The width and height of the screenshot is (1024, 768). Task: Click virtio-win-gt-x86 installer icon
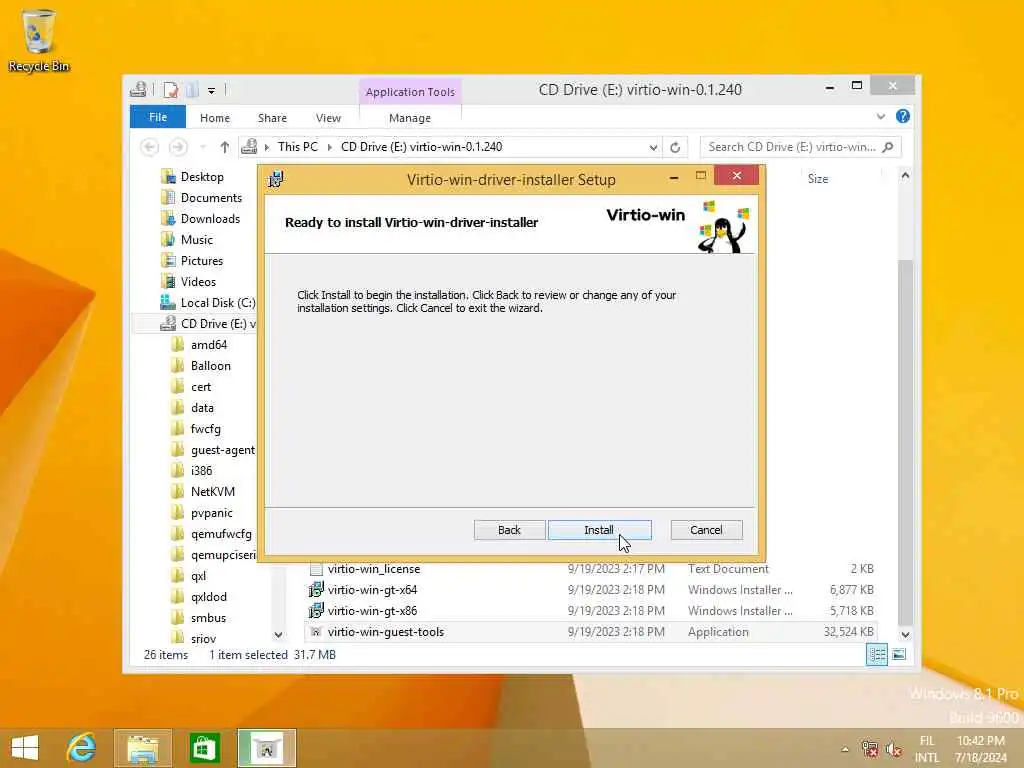click(x=316, y=611)
